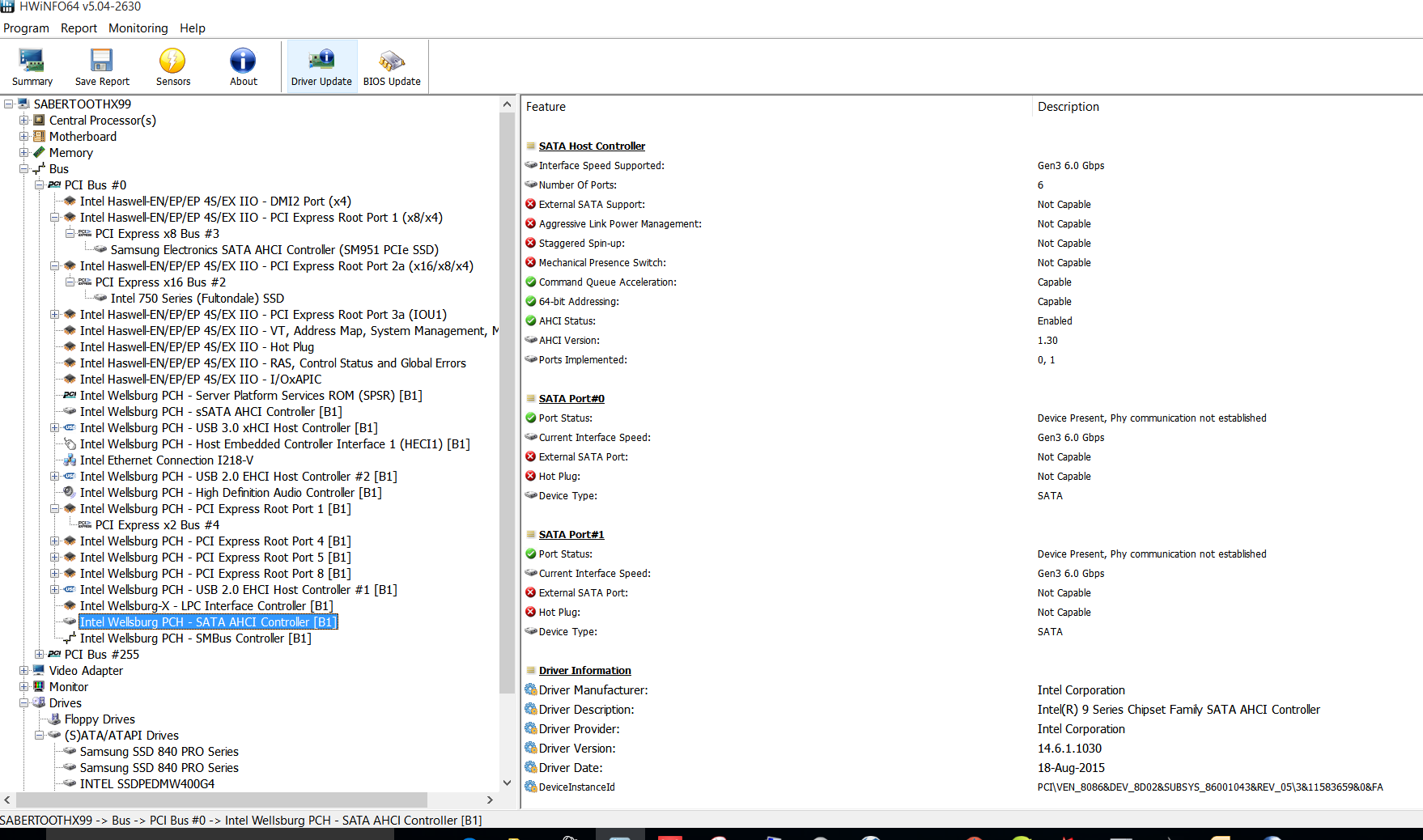Click the Host Embedded Controller Interface icon

(x=70, y=443)
